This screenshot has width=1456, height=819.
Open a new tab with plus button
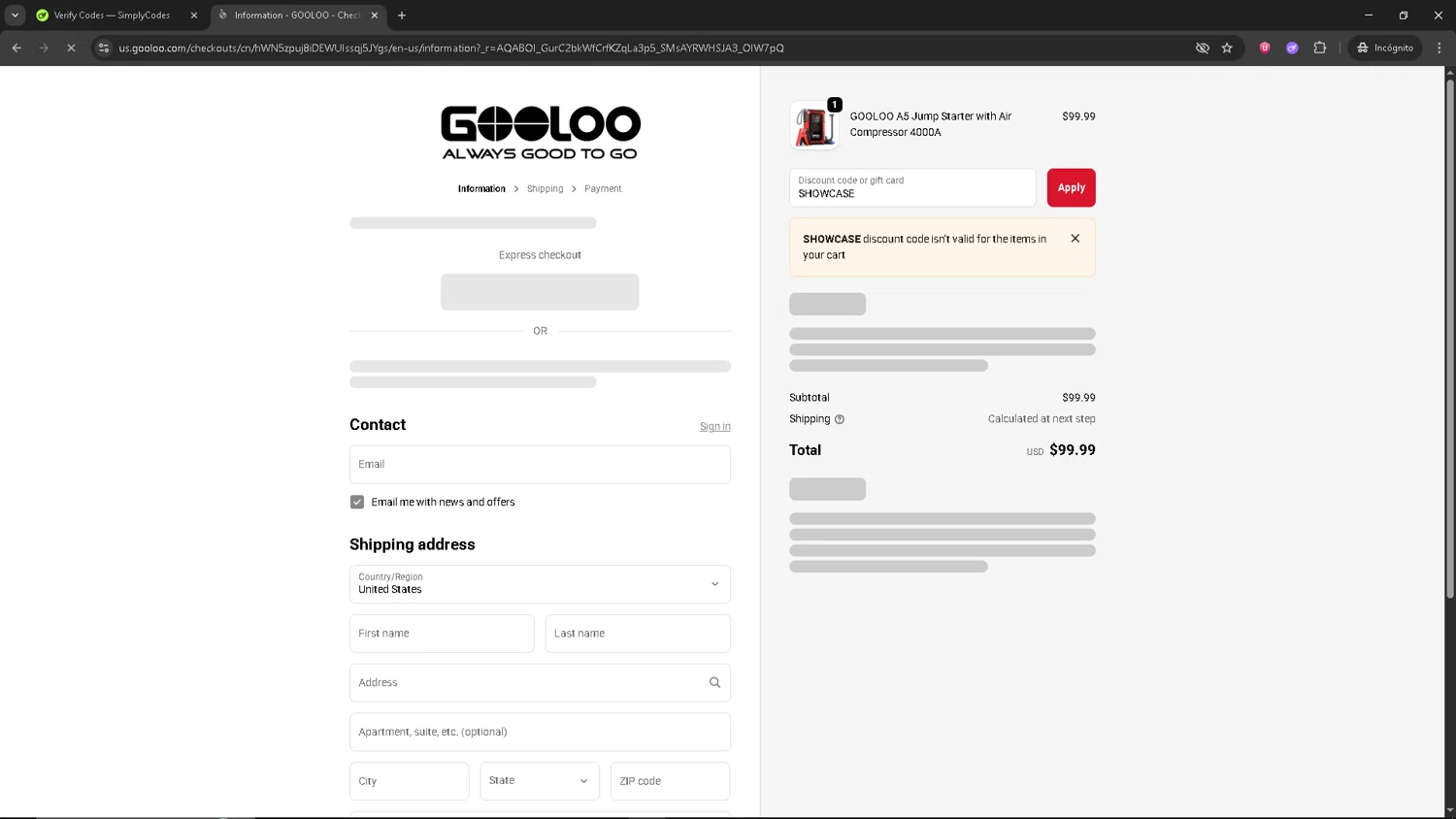[x=402, y=15]
